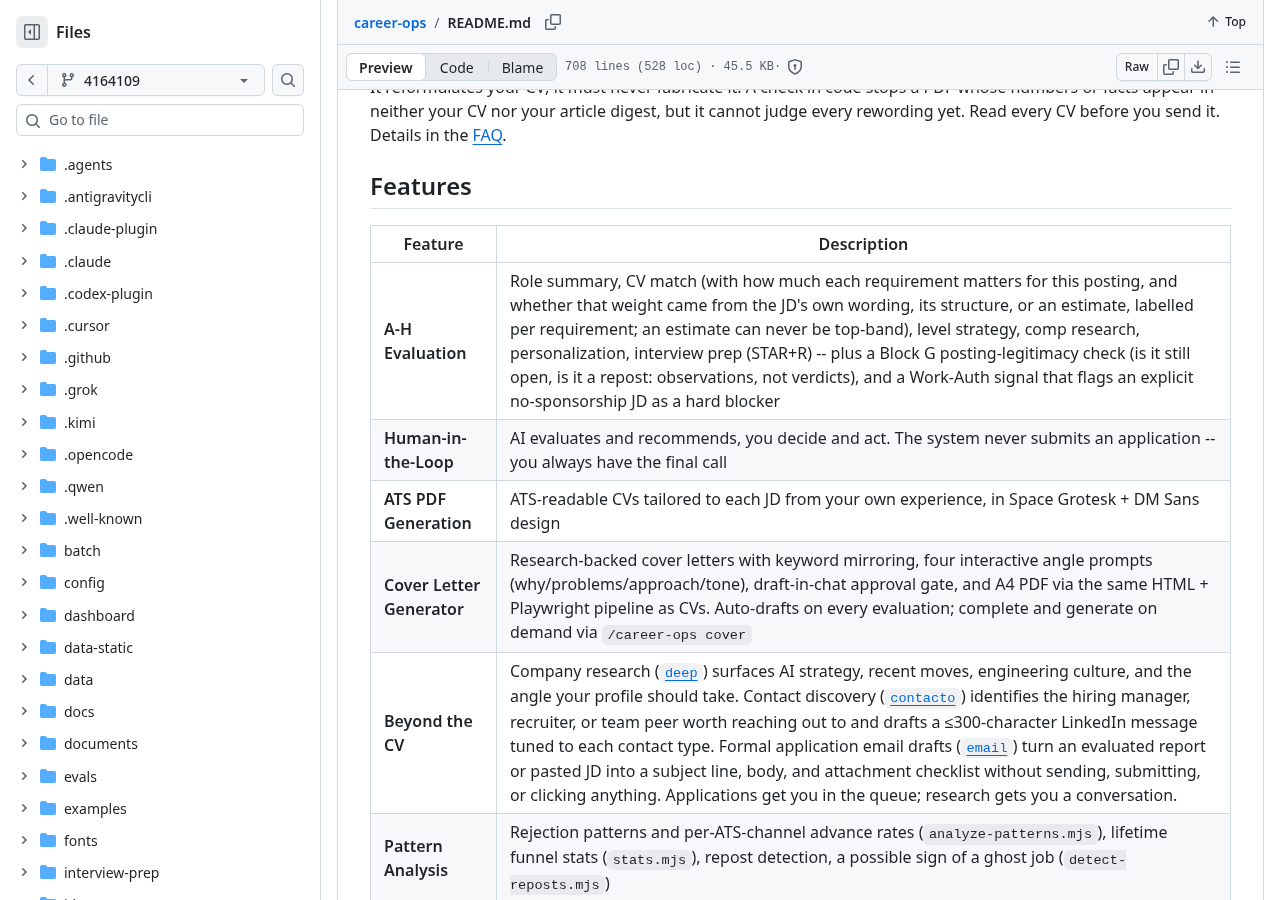Select the .opencode folder row
The image size is (1280, 900).
click(x=160, y=454)
